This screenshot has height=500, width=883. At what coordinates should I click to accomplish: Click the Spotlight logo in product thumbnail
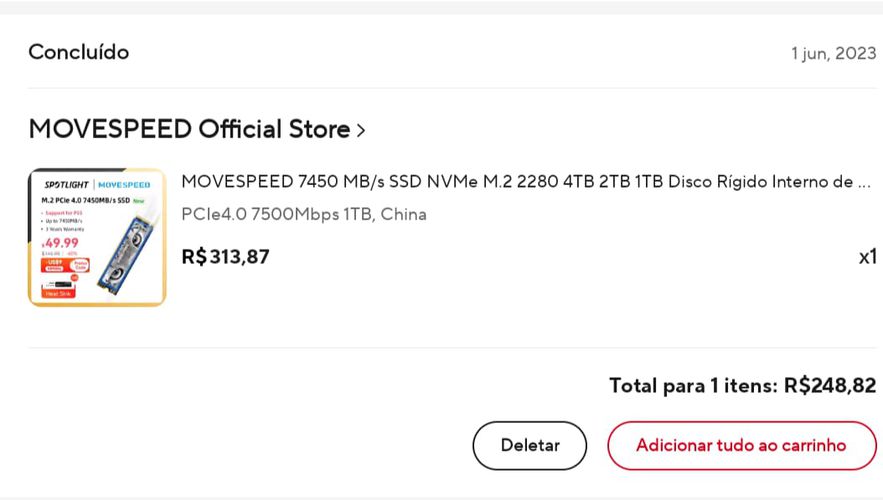click(x=66, y=185)
